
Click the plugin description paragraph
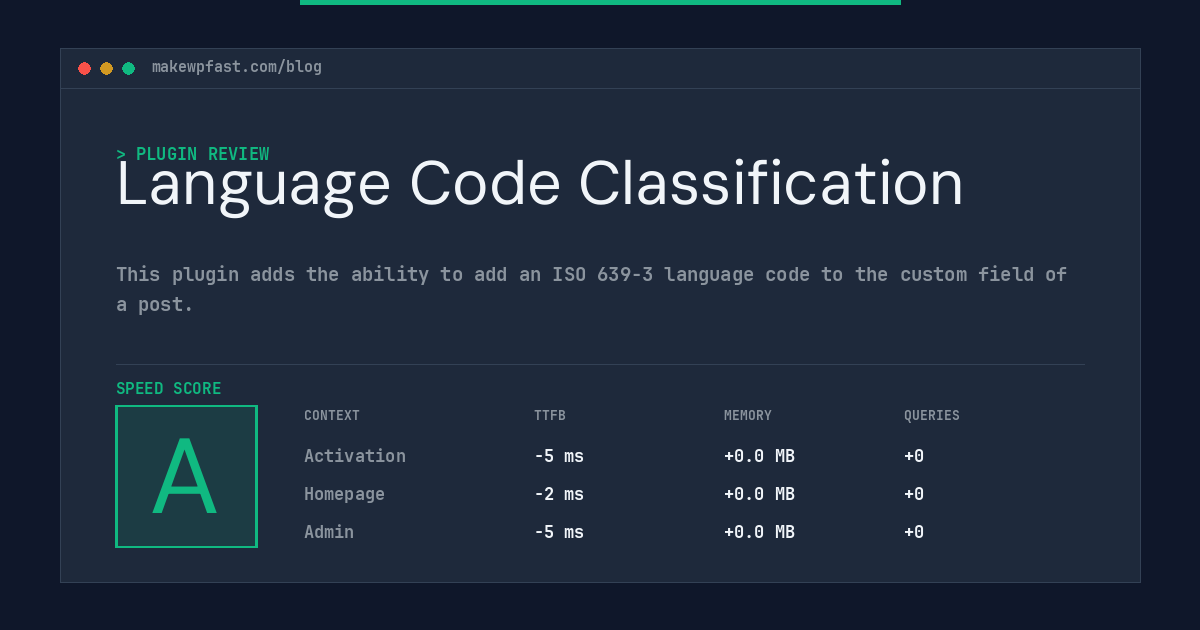point(592,289)
